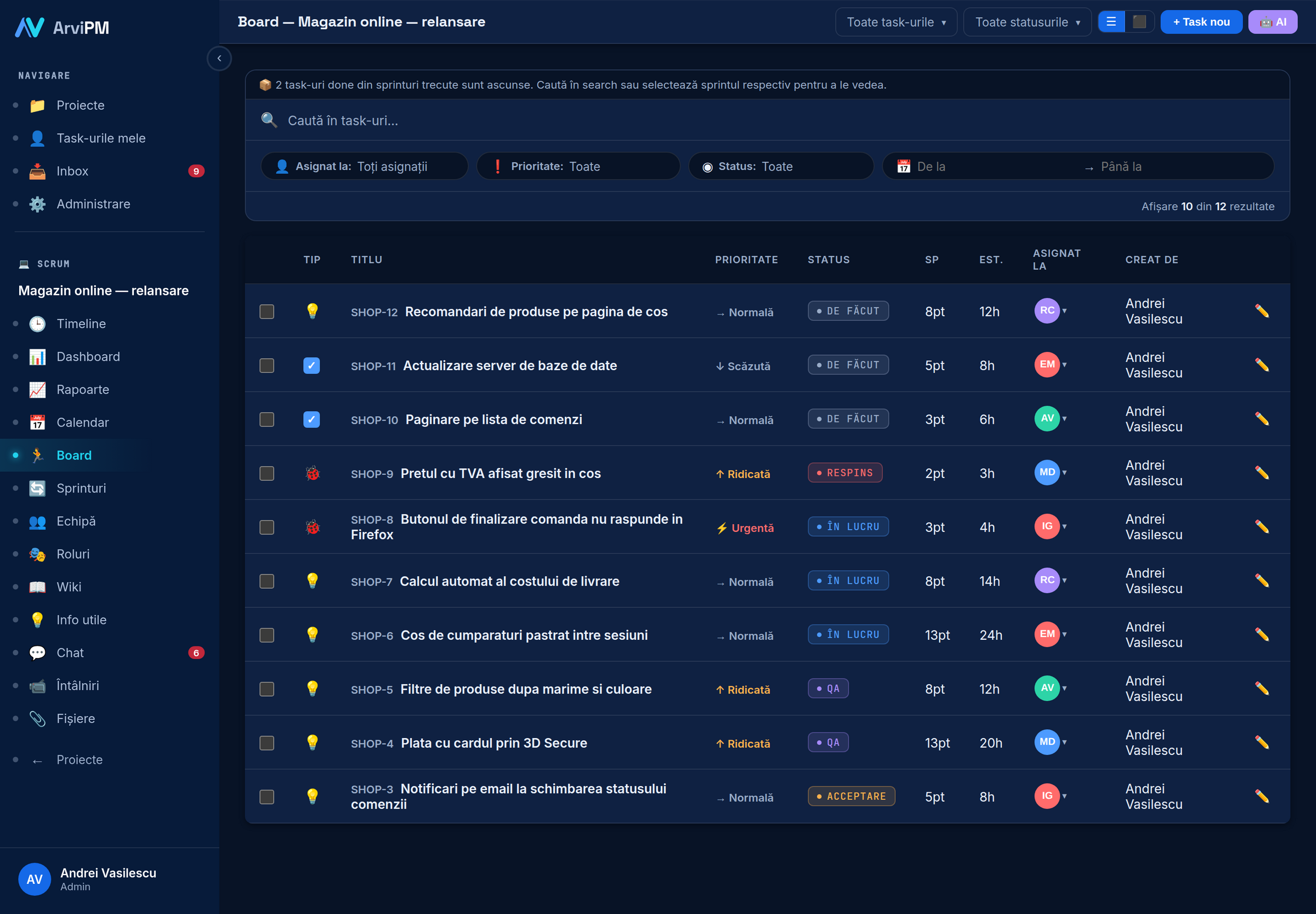
Task: Open Administrare settings in sidebar
Action: click(109, 204)
